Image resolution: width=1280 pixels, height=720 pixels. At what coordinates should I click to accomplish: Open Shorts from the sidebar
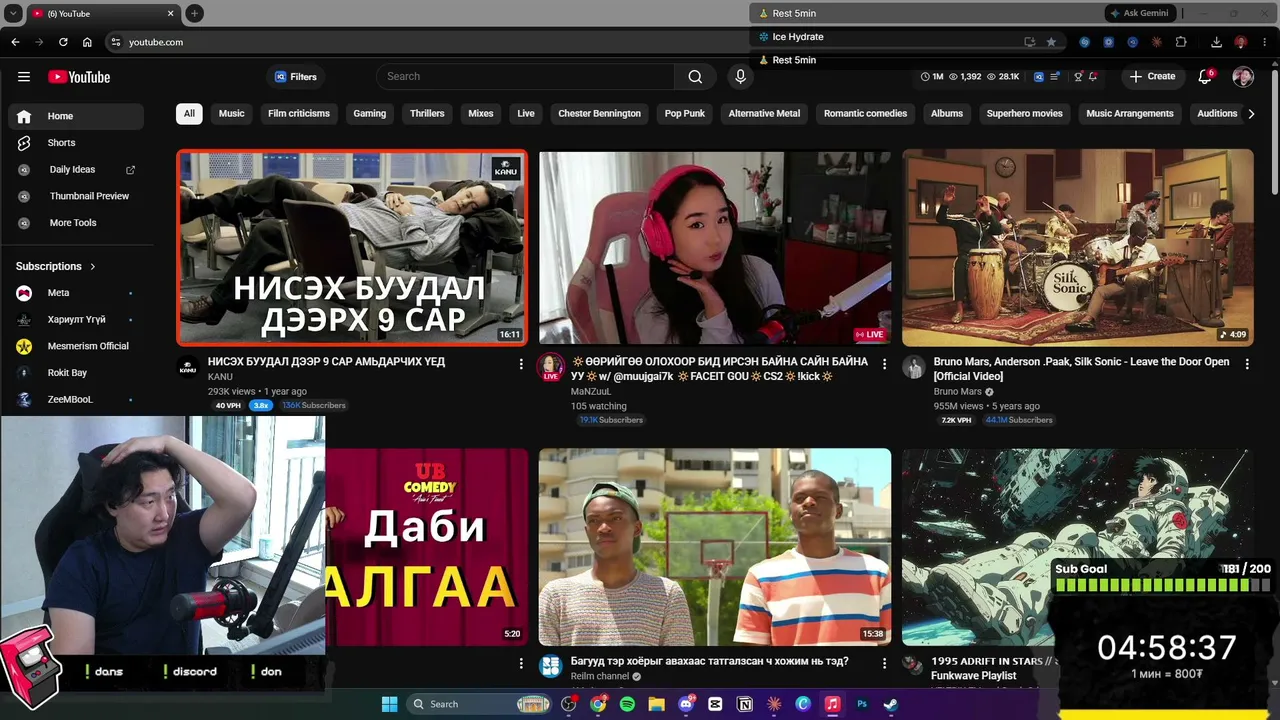[x=76, y=143]
